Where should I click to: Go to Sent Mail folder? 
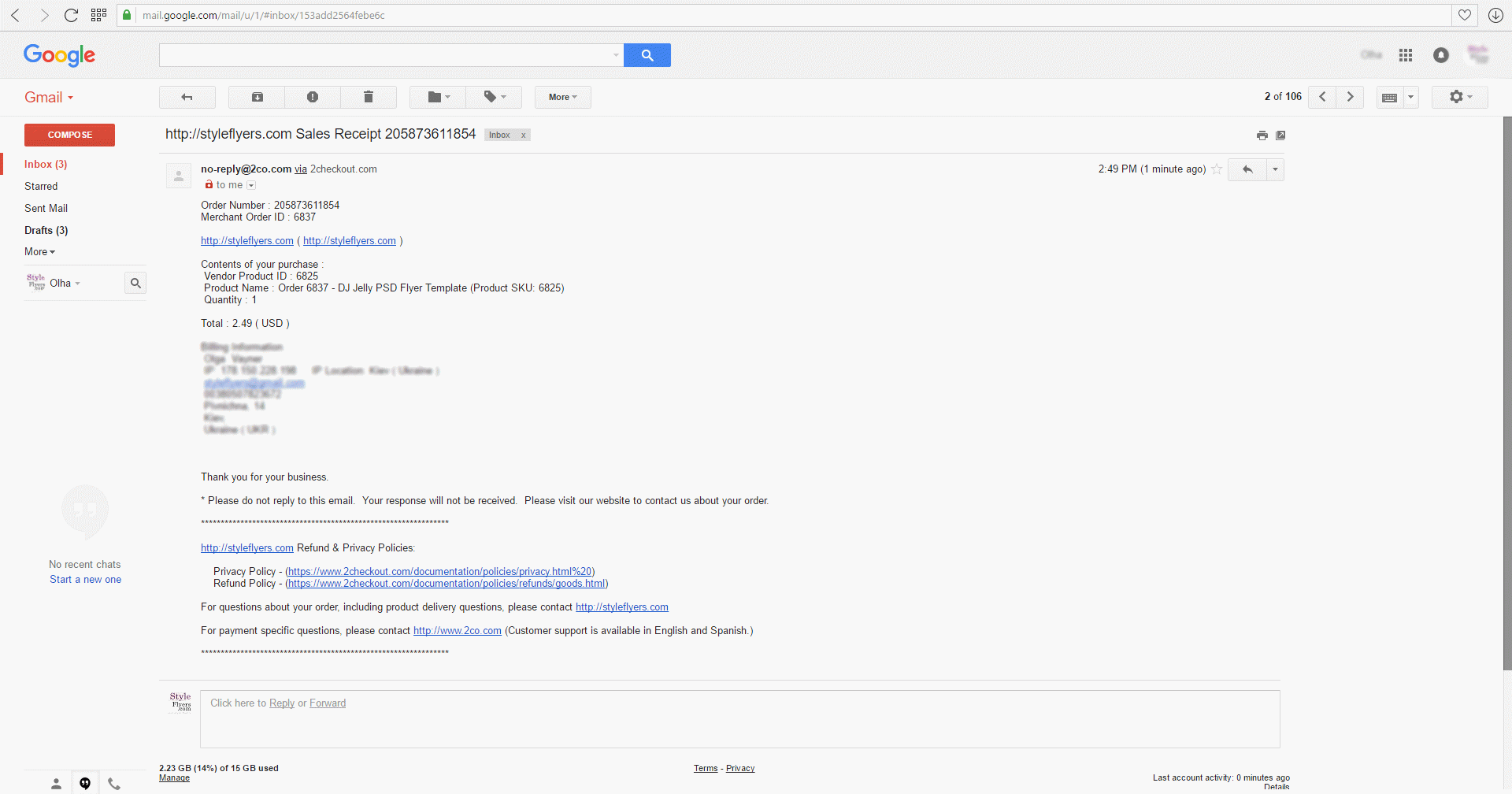(46, 209)
